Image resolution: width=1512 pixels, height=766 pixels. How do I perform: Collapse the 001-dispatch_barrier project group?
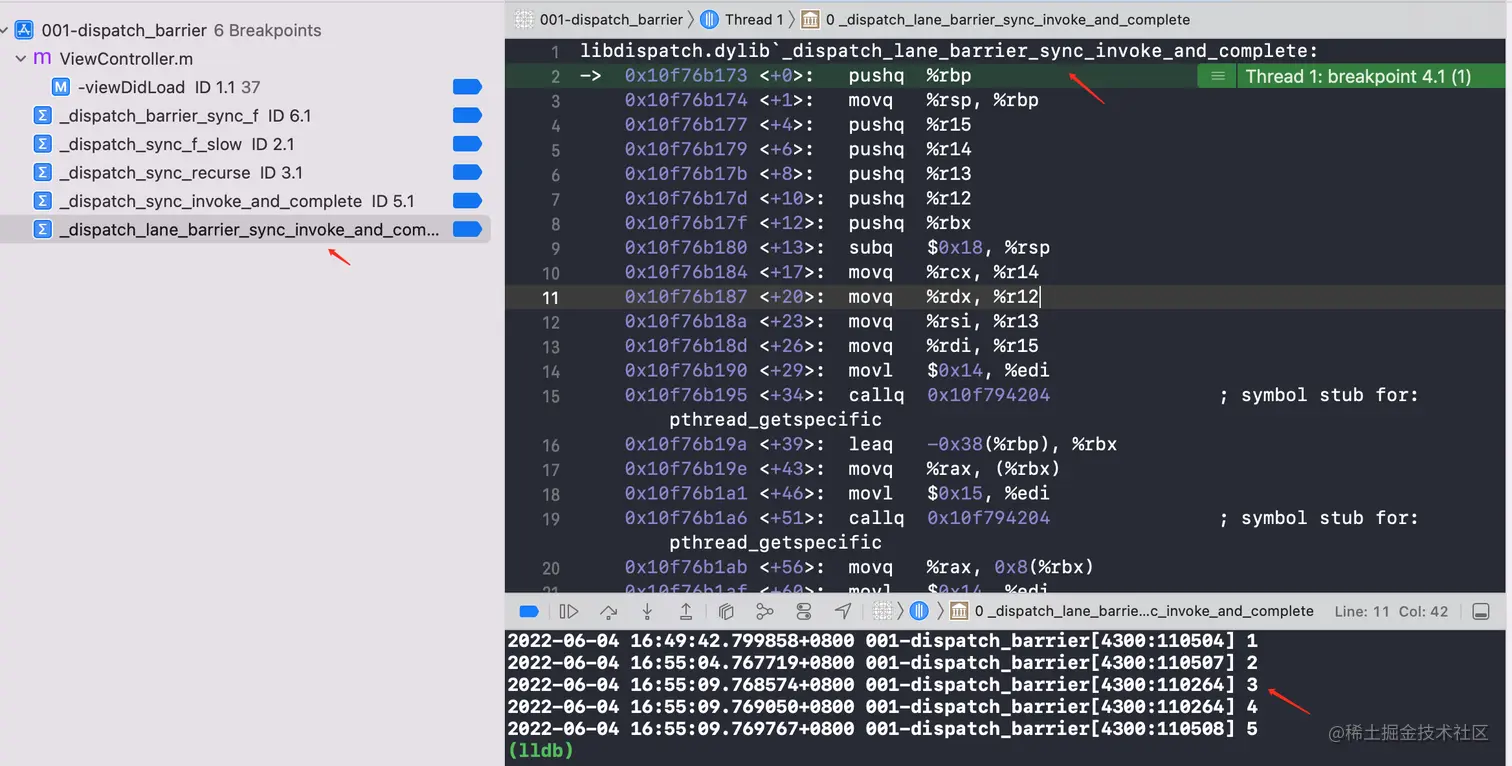5,30
